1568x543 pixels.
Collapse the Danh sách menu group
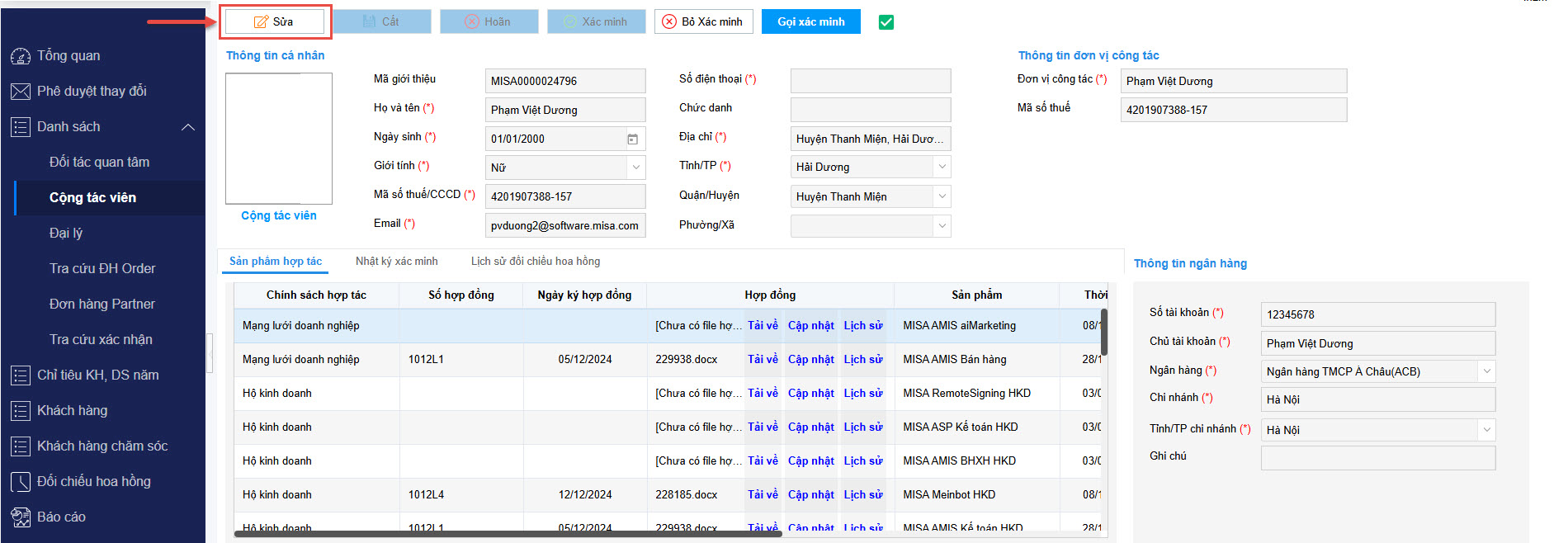[188, 127]
